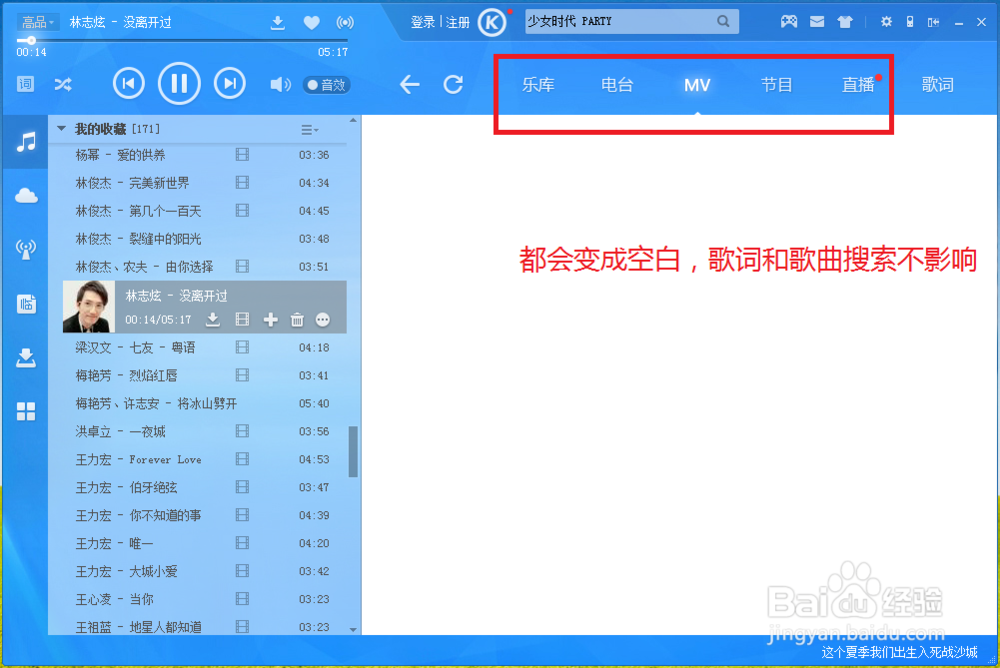Switch to mini mode icon next to minimize
The height and width of the screenshot is (668, 1000).
[934, 22]
